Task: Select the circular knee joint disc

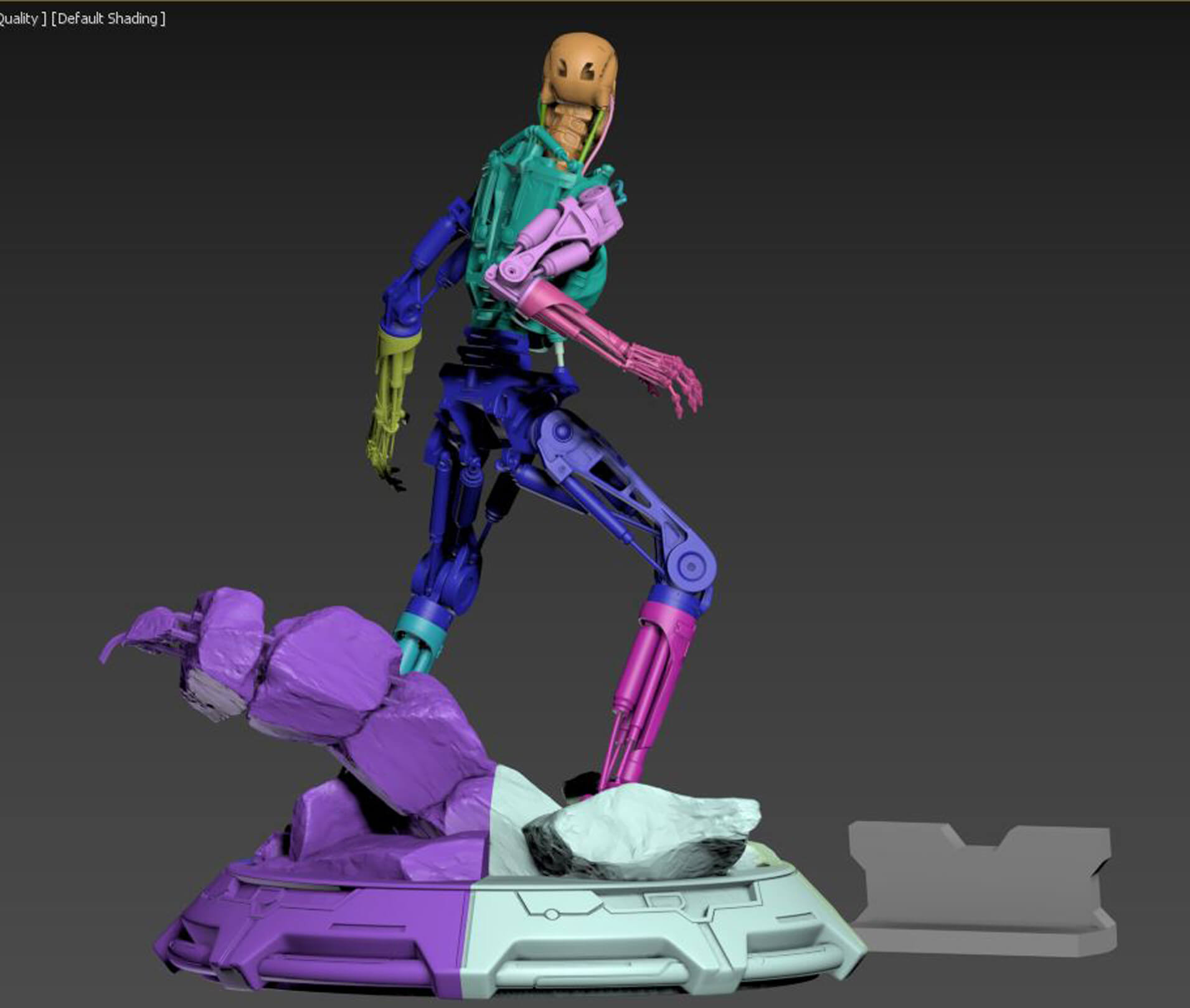Action: (689, 565)
